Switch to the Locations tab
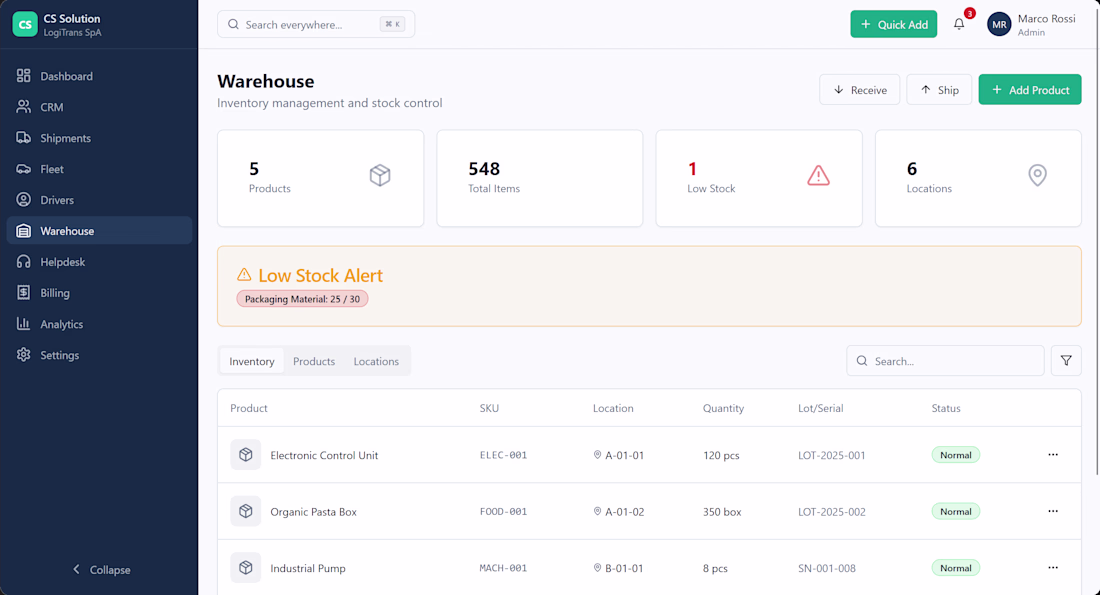1100x595 pixels. 376,361
